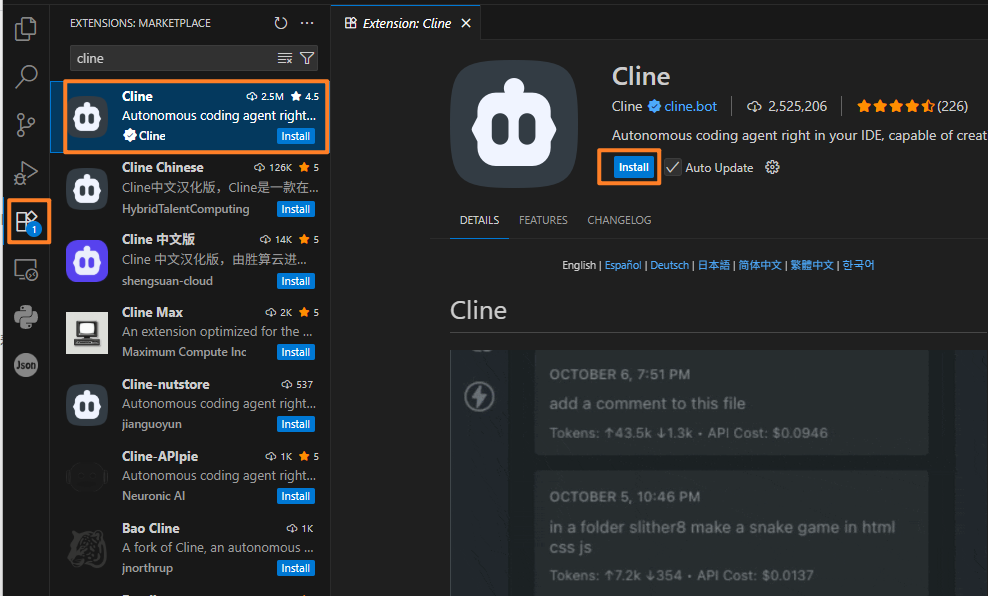Click the Bao Cline tiger icon
The height and width of the screenshot is (596, 988).
point(87,549)
